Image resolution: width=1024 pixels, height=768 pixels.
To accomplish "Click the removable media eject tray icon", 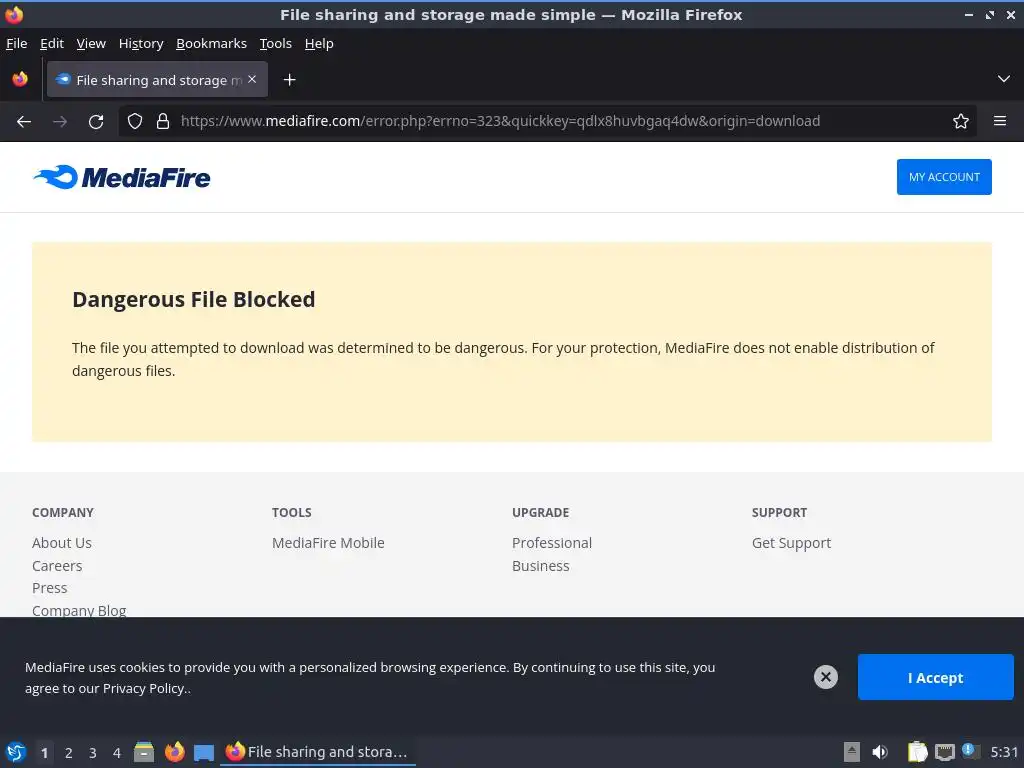I will (852, 752).
